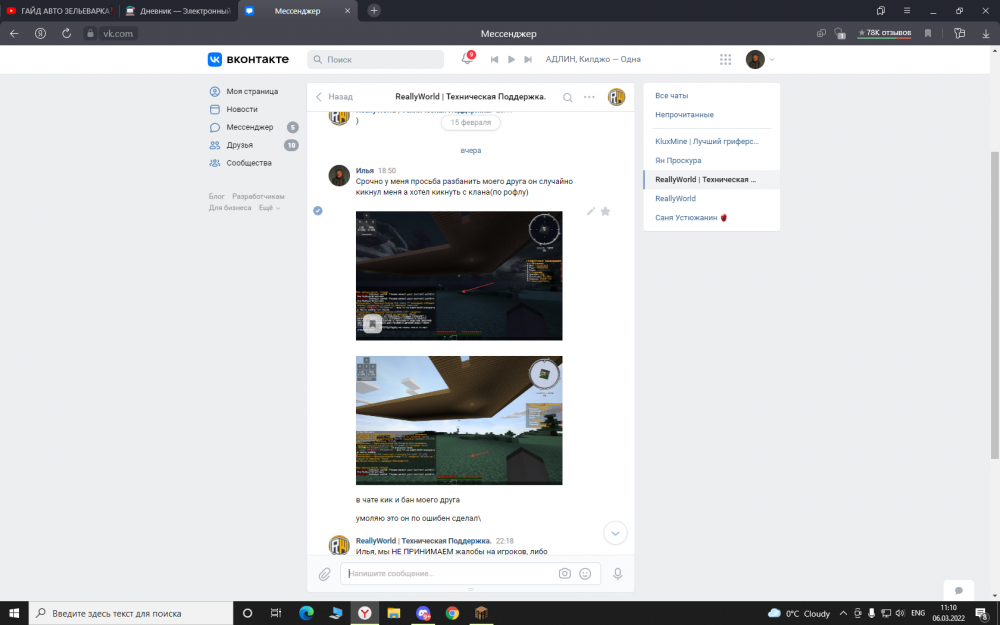Go back with Назад button
Image resolution: width=1000 pixels, height=625 pixels.
[334, 97]
